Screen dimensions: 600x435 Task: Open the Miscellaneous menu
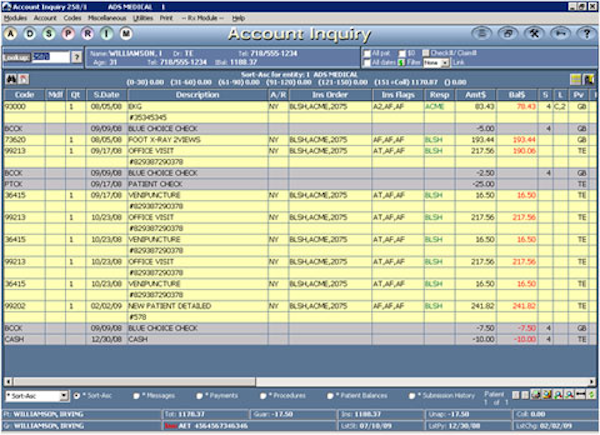coord(108,18)
